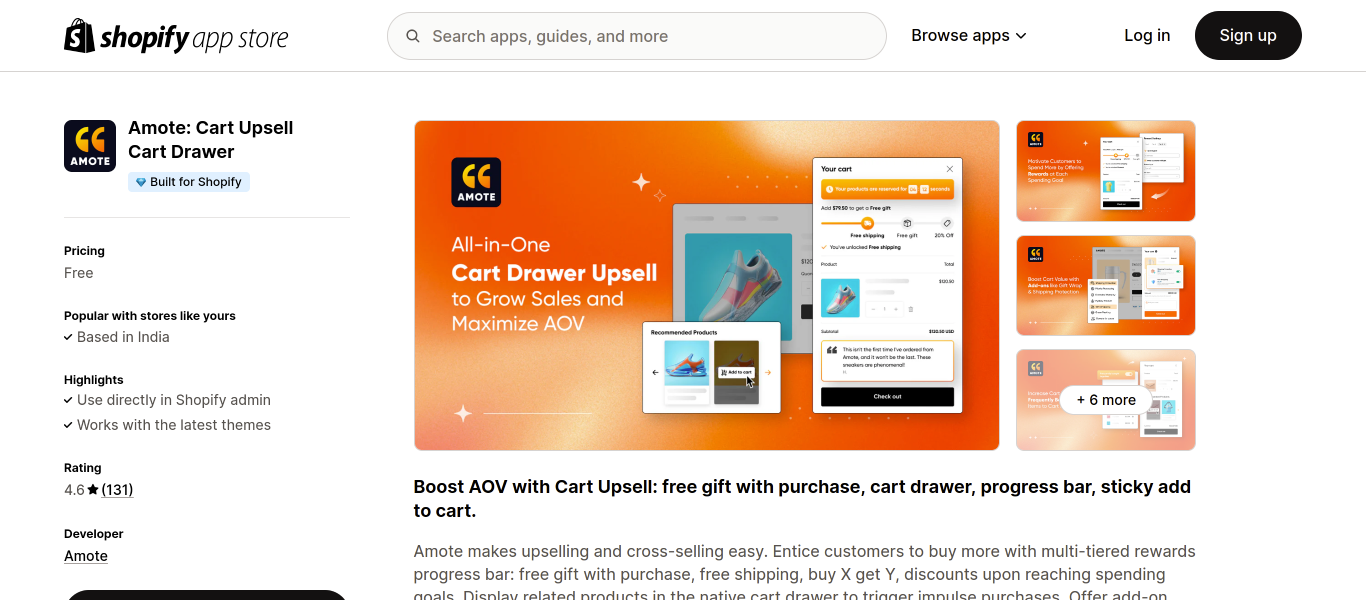Screen dimensions: 1366x600
Task: Click the Amote app icon in sidebar
Action: click(90, 146)
